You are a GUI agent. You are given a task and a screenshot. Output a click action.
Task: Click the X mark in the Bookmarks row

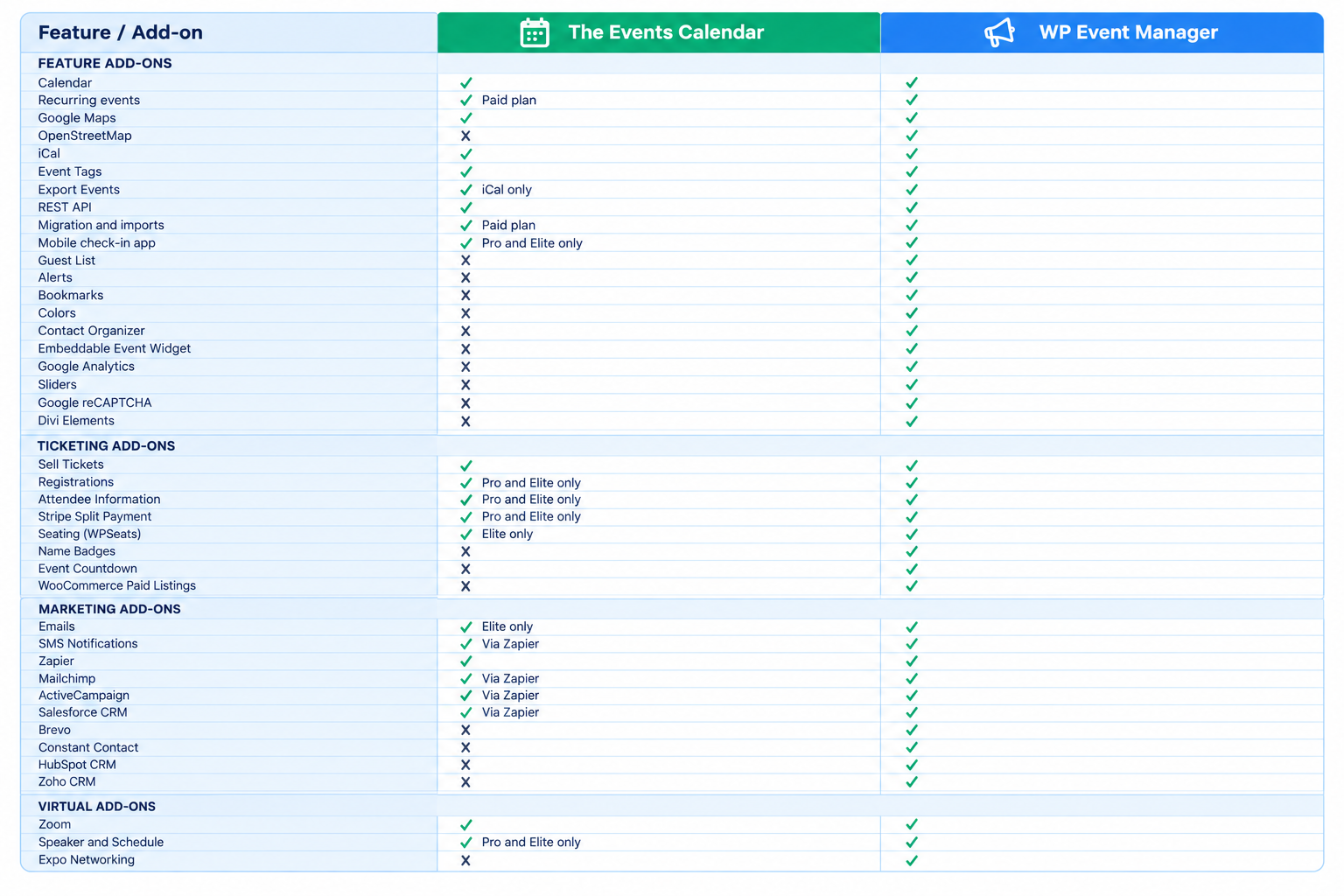pyautogui.click(x=465, y=296)
